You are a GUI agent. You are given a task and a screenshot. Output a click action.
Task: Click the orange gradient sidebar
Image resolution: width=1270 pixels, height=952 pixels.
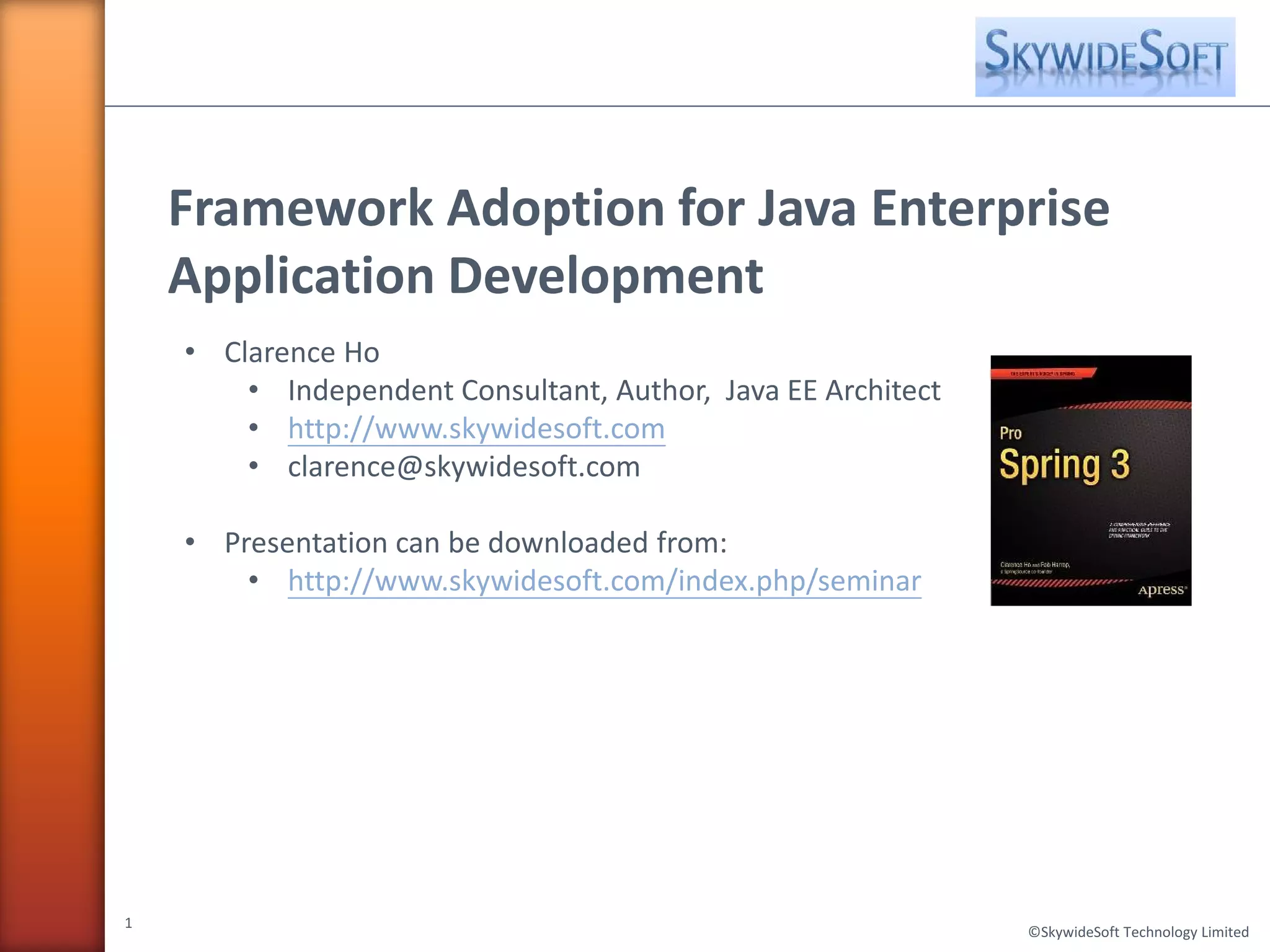click(x=52, y=476)
